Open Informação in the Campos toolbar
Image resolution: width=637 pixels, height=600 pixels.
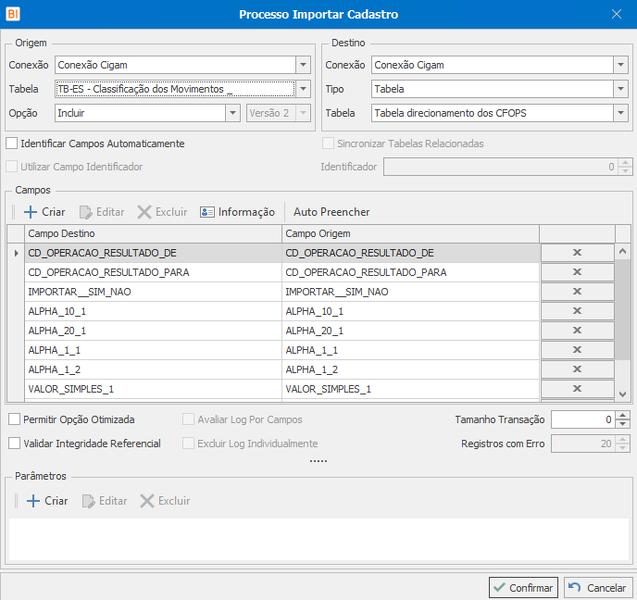click(237, 212)
